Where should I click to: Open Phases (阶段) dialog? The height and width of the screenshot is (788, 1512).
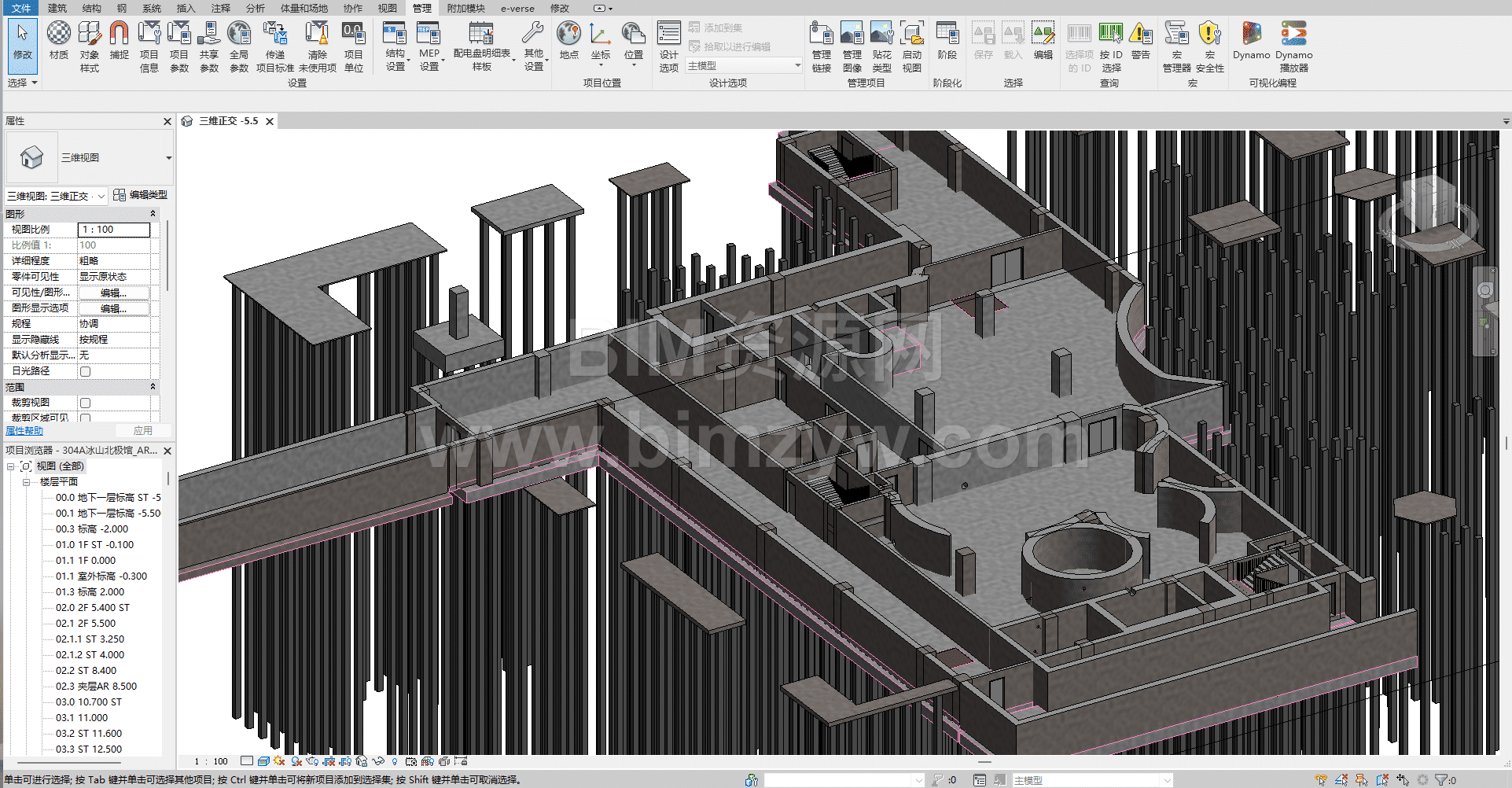(x=947, y=41)
